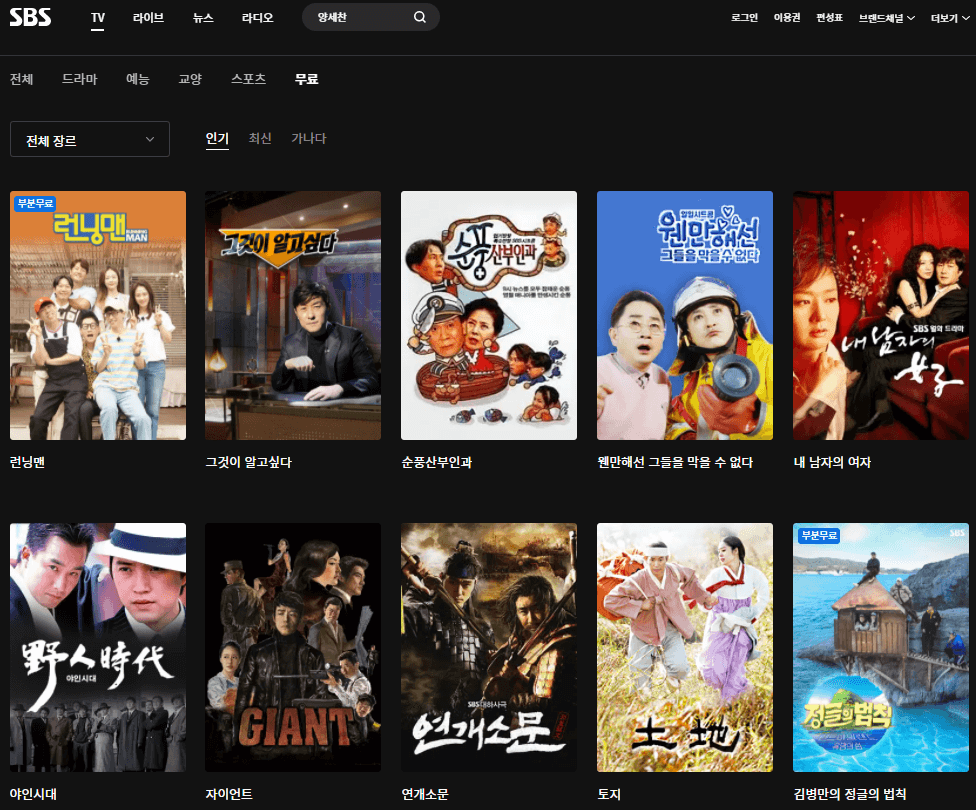Open the 순풍산부인과 poster
The image size is (976, 810).
tap(489, 315)
